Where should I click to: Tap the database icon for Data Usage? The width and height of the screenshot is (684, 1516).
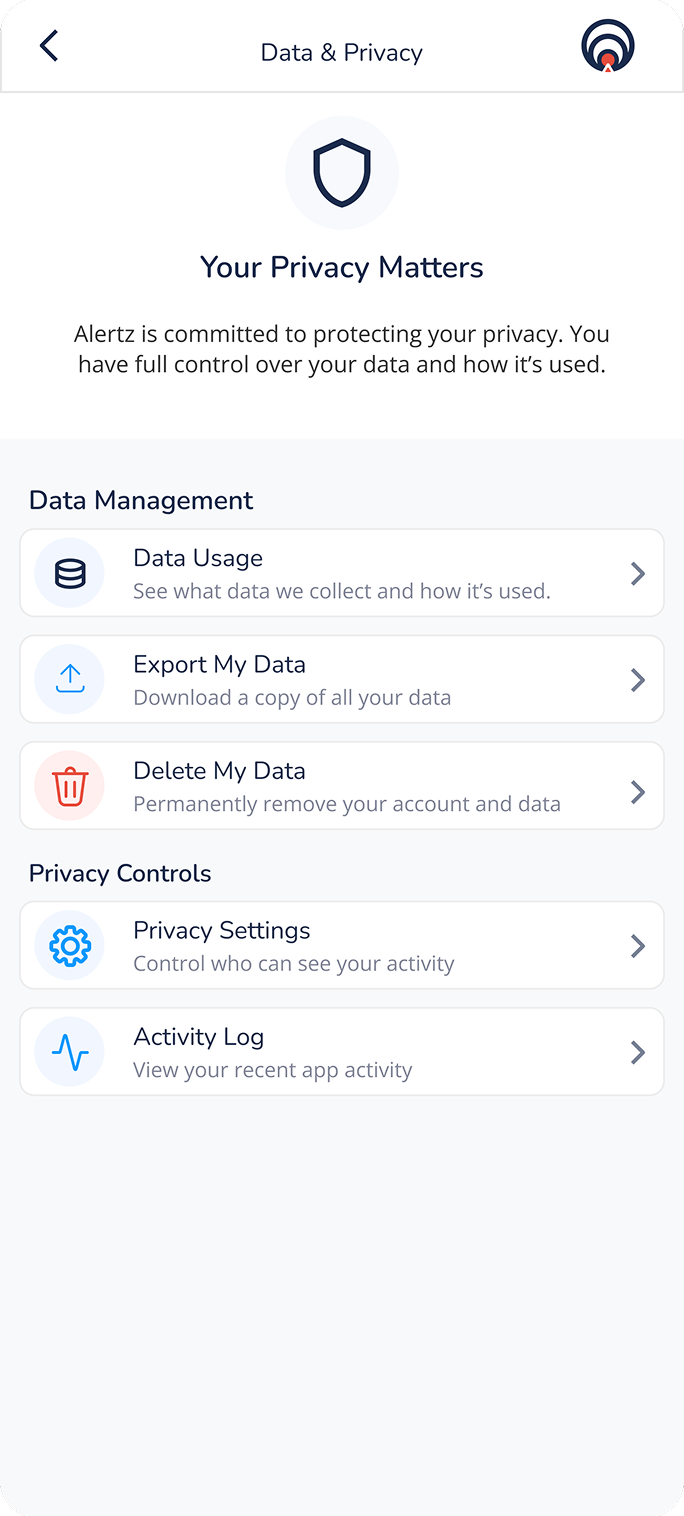coord(70,573)
